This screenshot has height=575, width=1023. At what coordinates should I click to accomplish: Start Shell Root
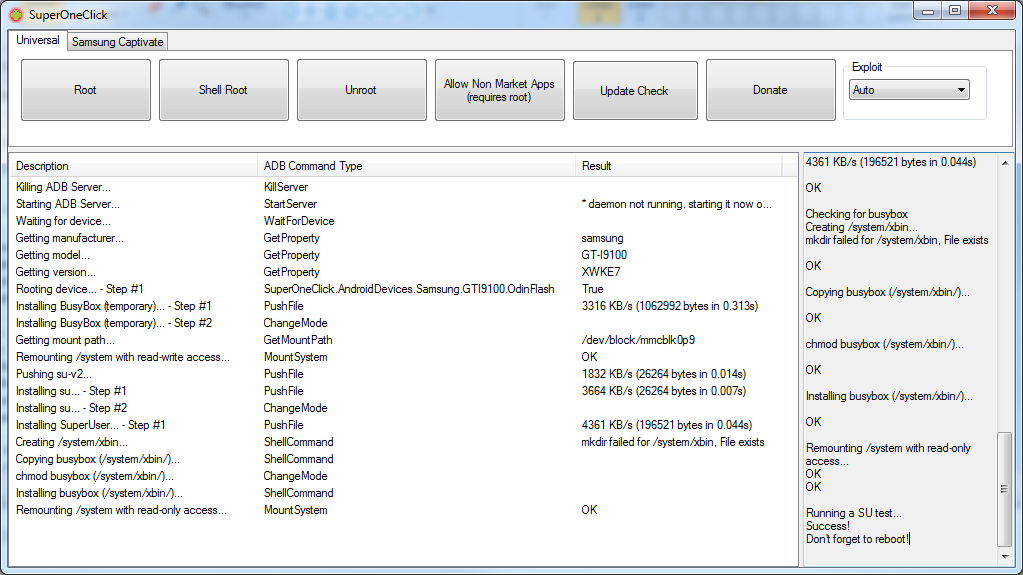pos(223,90)
